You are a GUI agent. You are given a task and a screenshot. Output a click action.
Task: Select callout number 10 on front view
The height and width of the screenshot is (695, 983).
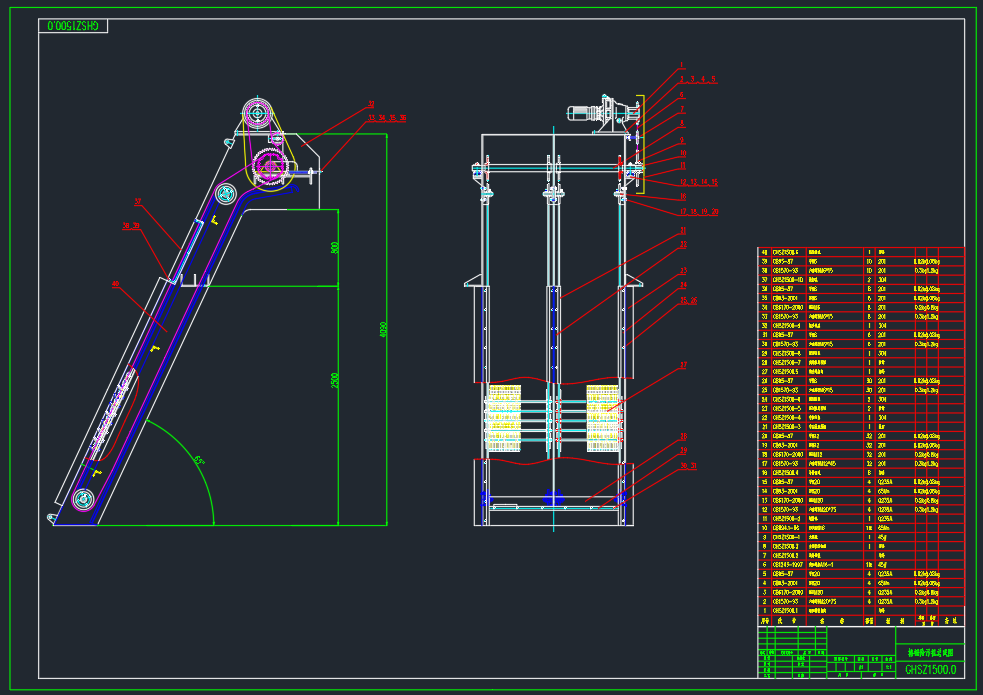[683, 153]
